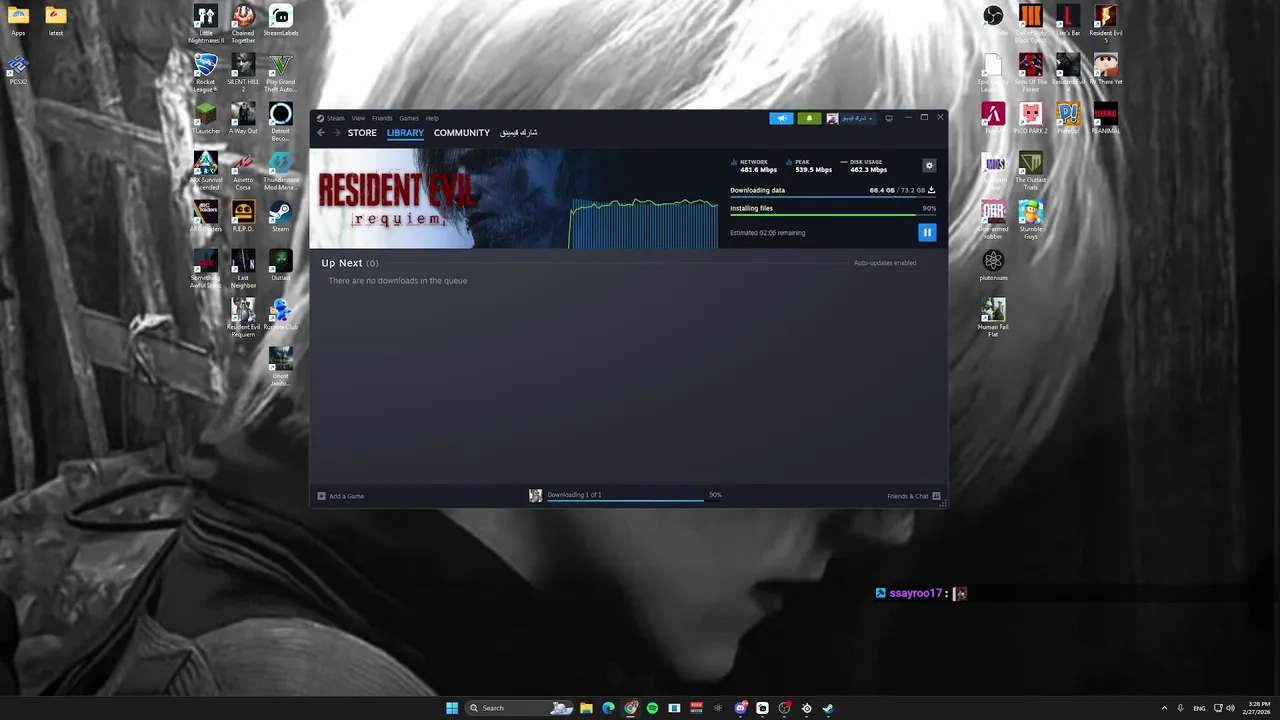Select TLauncher desktop icon
This screenshot has width=1280, height=720.
(206, 119)
